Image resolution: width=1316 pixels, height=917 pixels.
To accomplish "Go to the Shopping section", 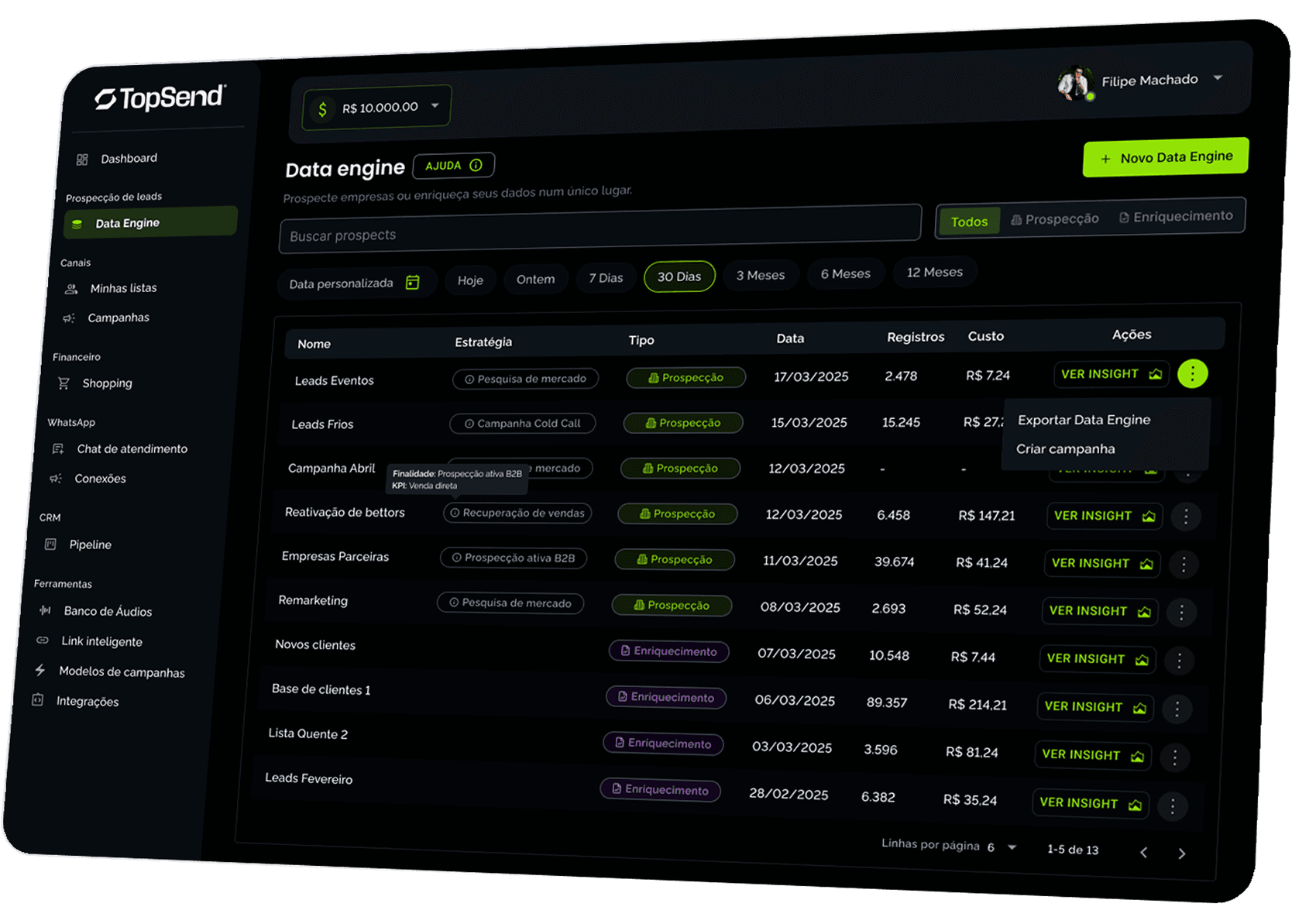I will (95, 383).
